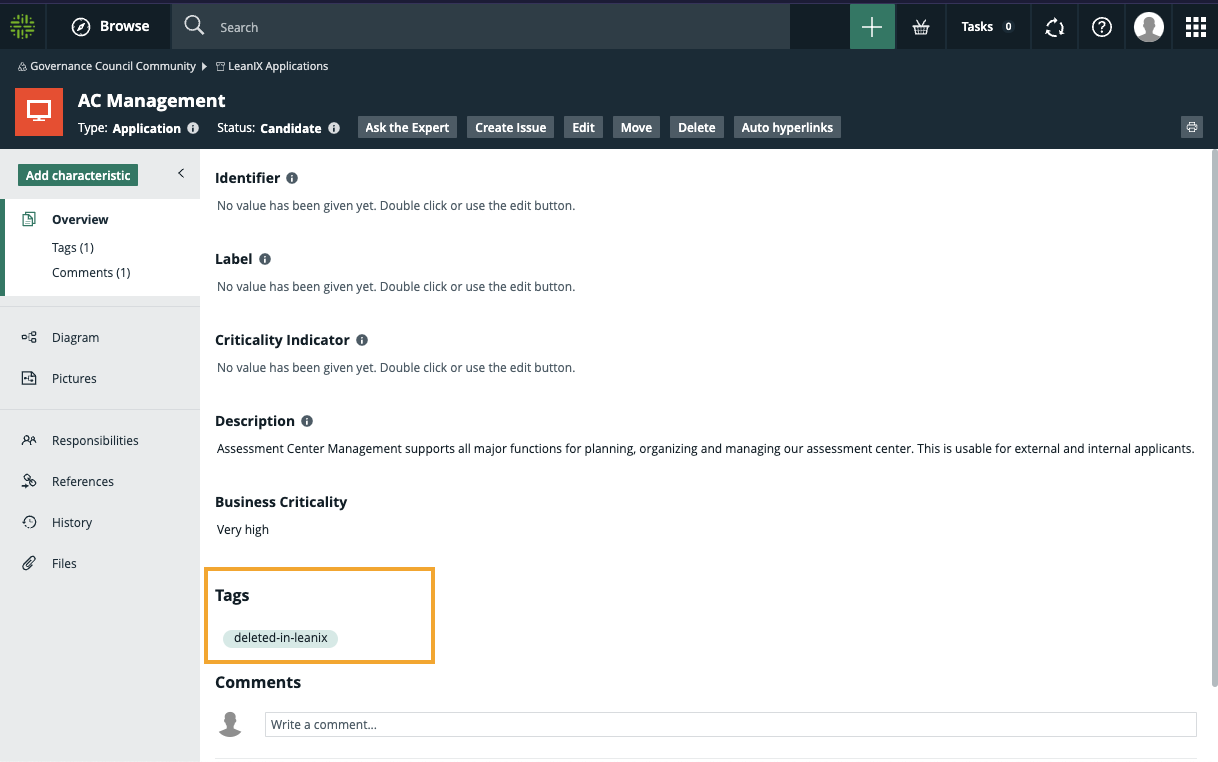Click the Label empty value text
This screenshot has height=762, width=1218.
[x=396, y=287]
